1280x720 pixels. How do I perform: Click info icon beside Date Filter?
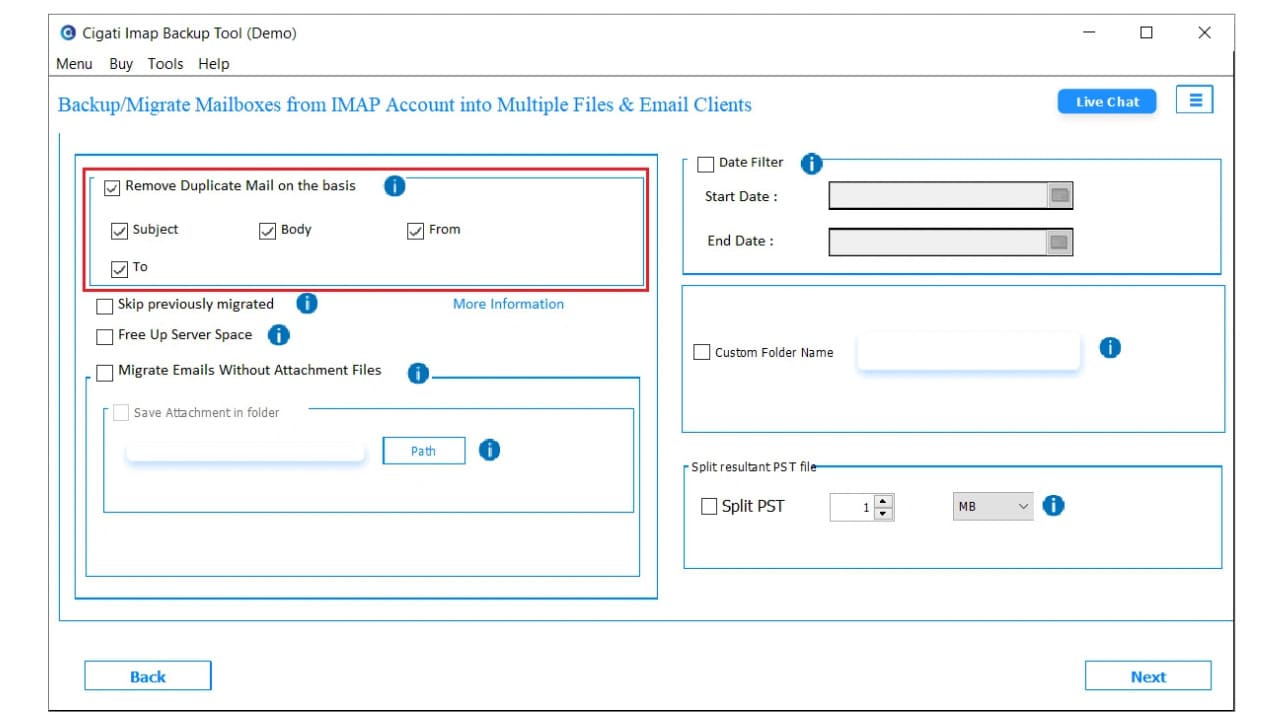coord(812,164)
